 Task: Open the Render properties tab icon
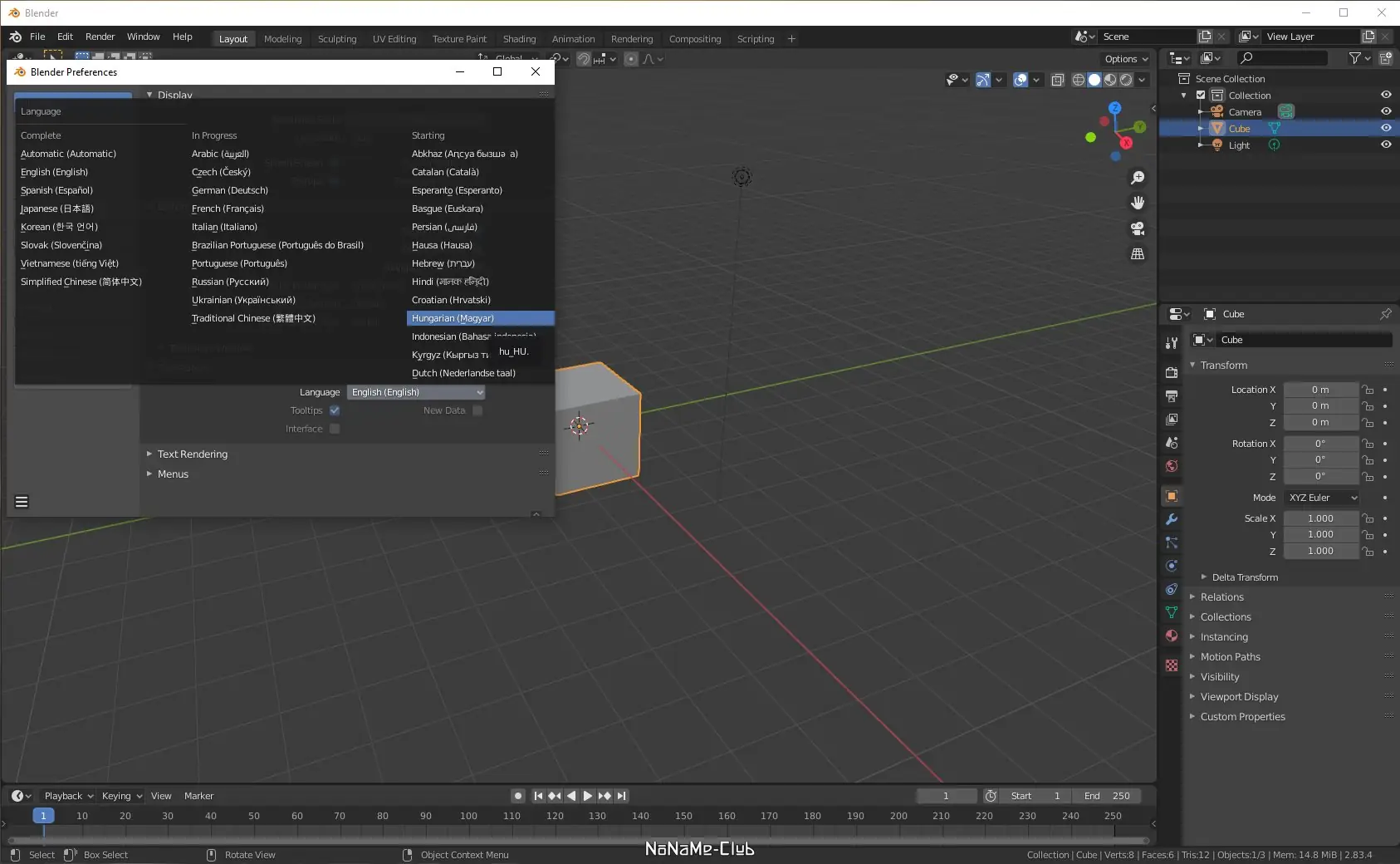point(1172,373)
